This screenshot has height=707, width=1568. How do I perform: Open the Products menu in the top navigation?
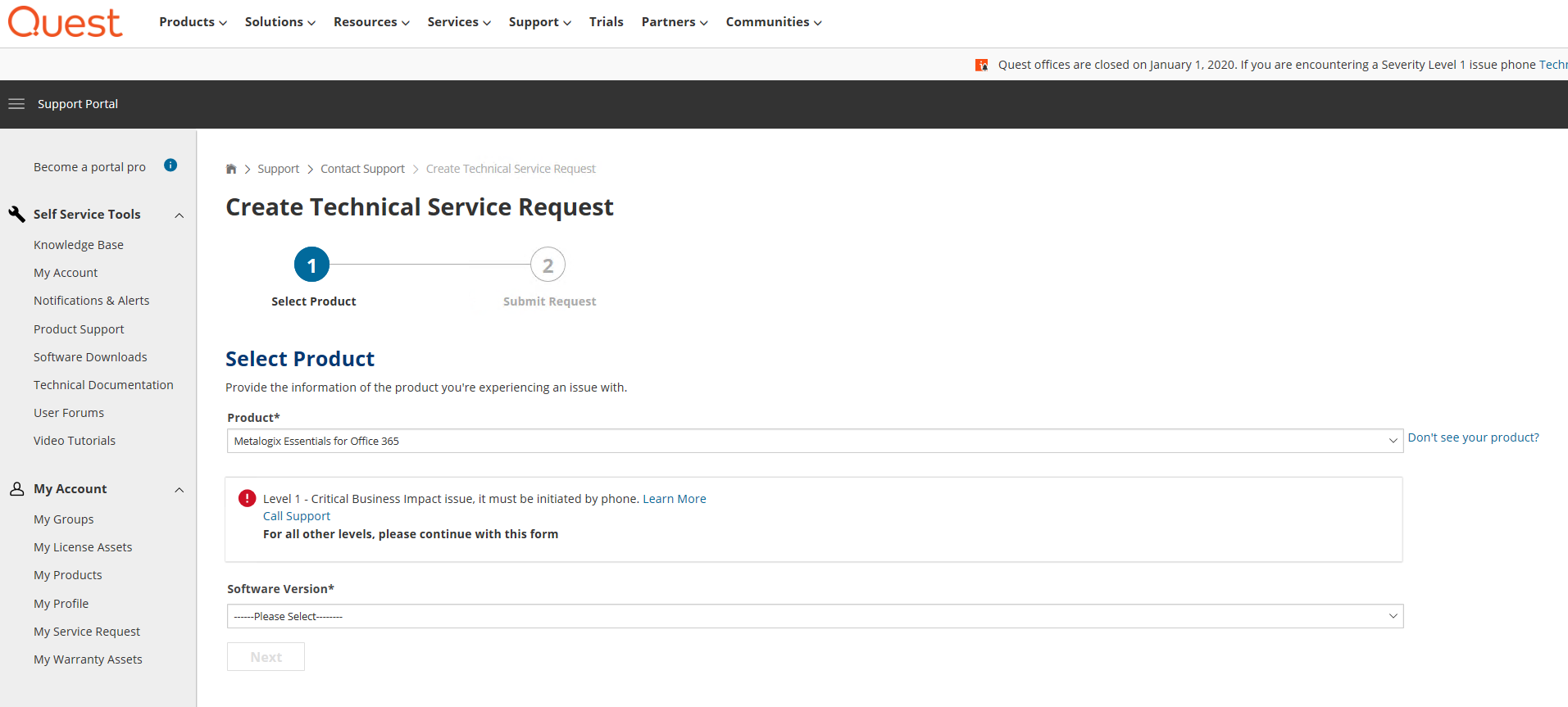pos(193,22)
